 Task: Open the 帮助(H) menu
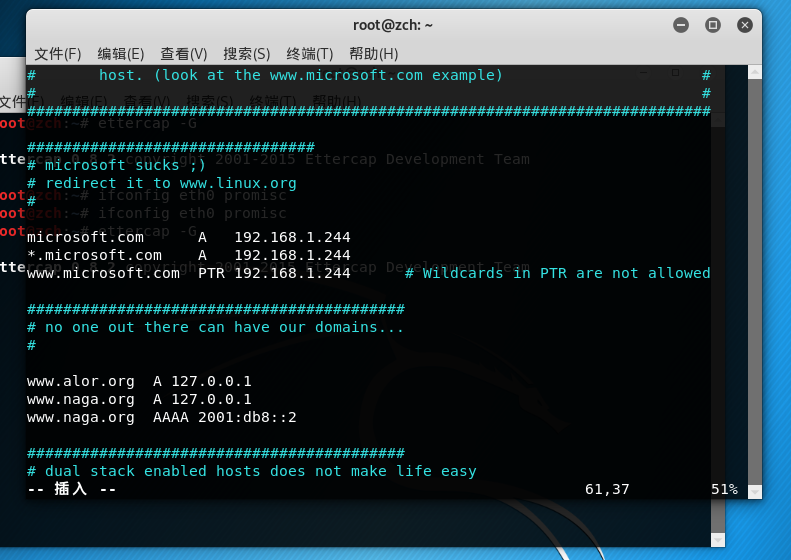[x=373, y=53]
